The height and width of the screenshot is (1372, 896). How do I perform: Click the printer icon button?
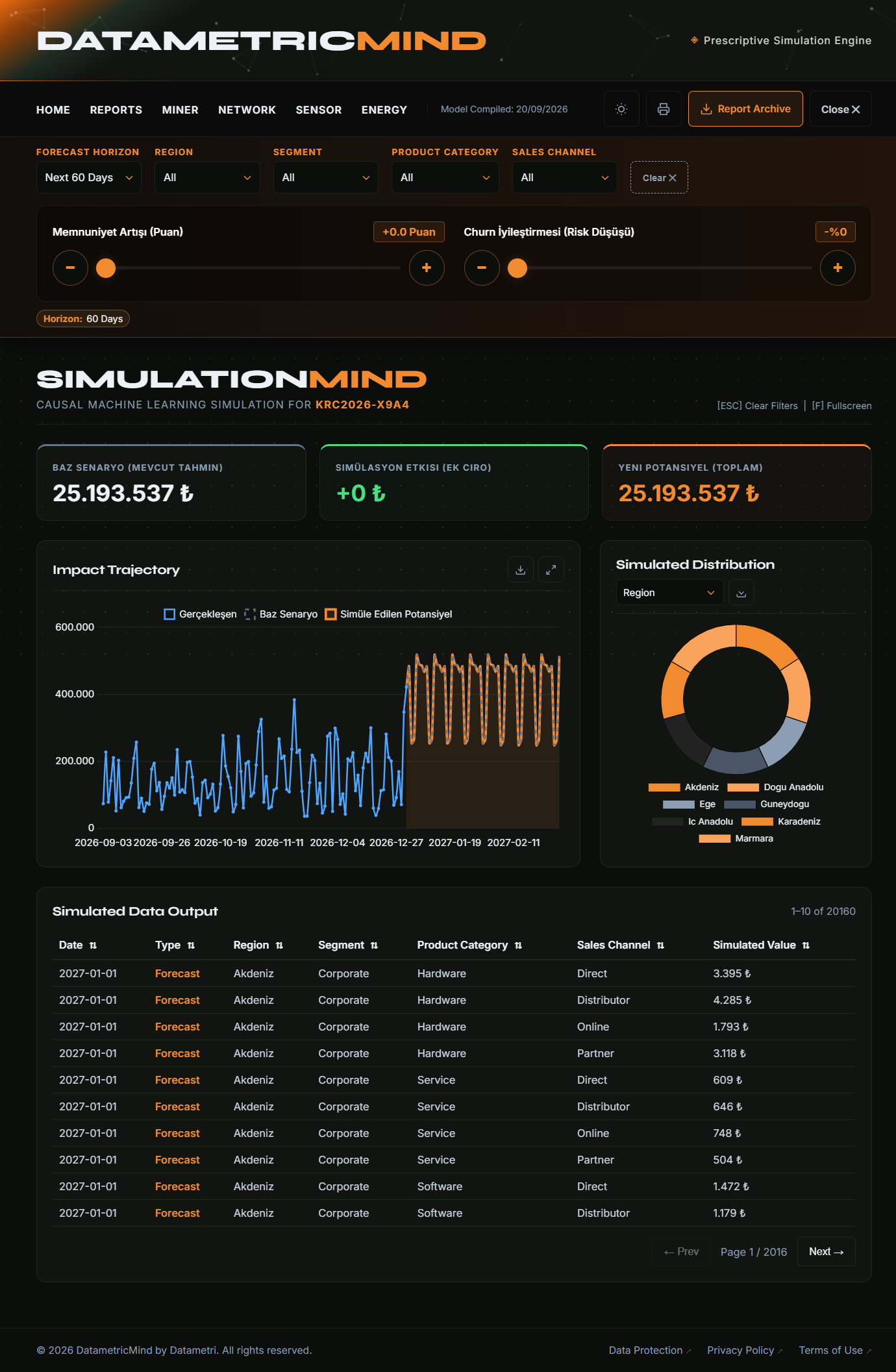[x=663, y=109]
